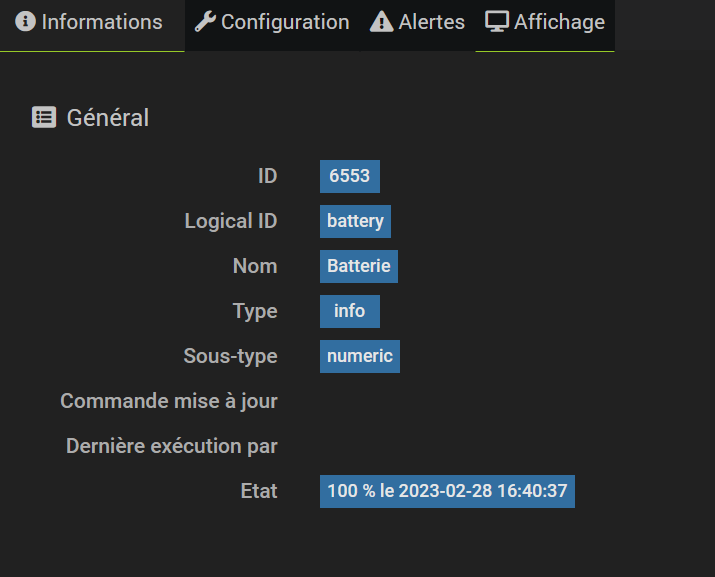Click the 'Sous-type' field label

coord(230,356)
